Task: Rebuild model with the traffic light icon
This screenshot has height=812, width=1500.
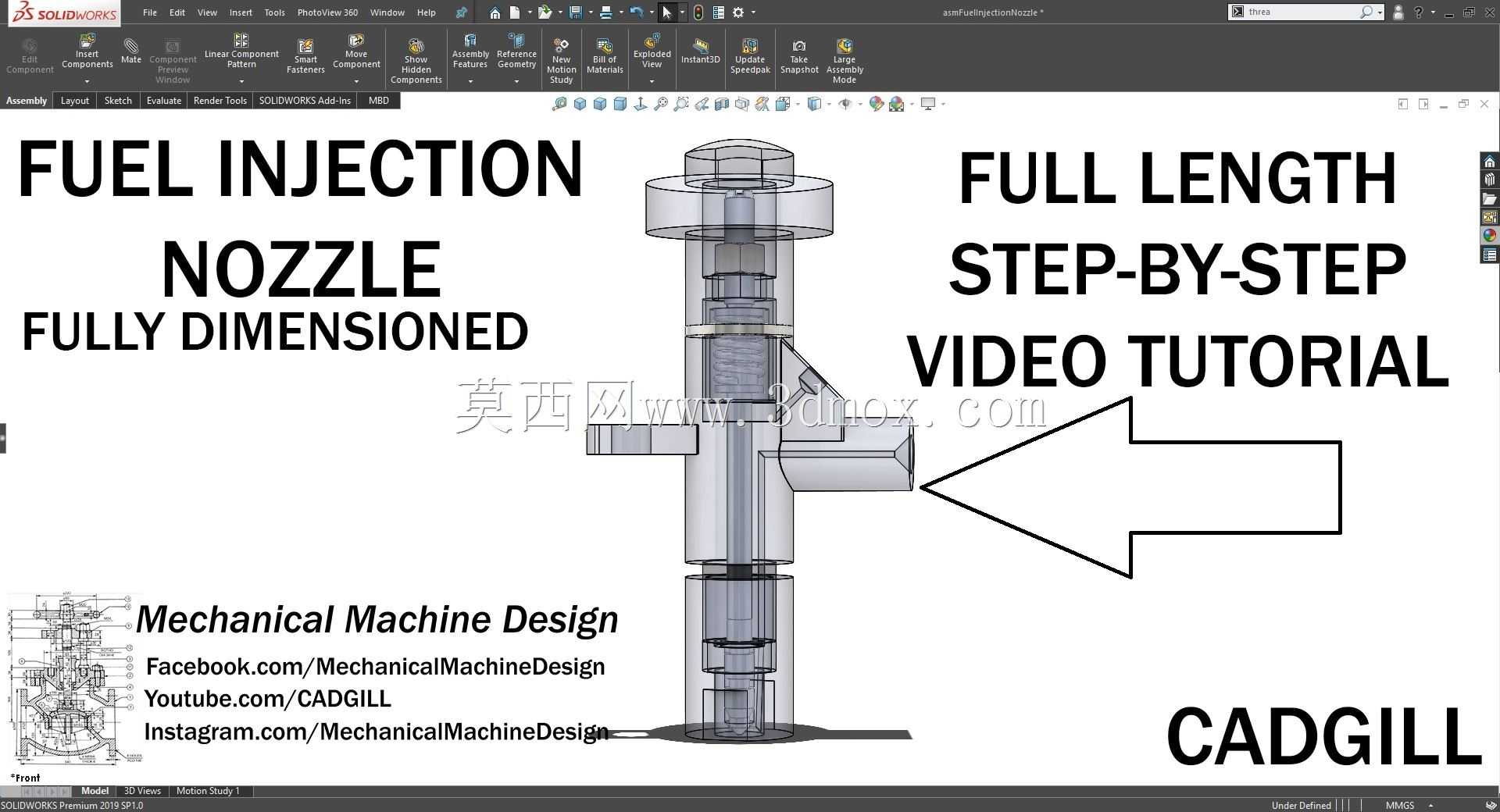Action: (698, 12)
